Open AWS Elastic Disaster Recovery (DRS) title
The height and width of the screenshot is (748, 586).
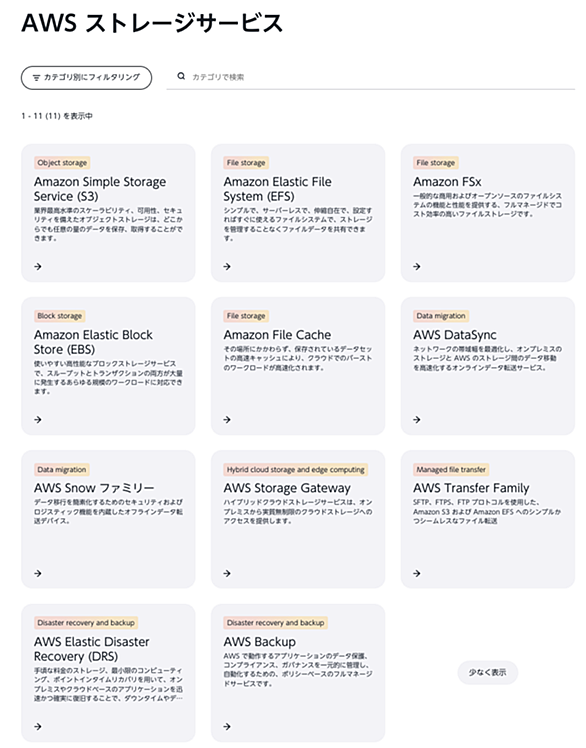91,649
